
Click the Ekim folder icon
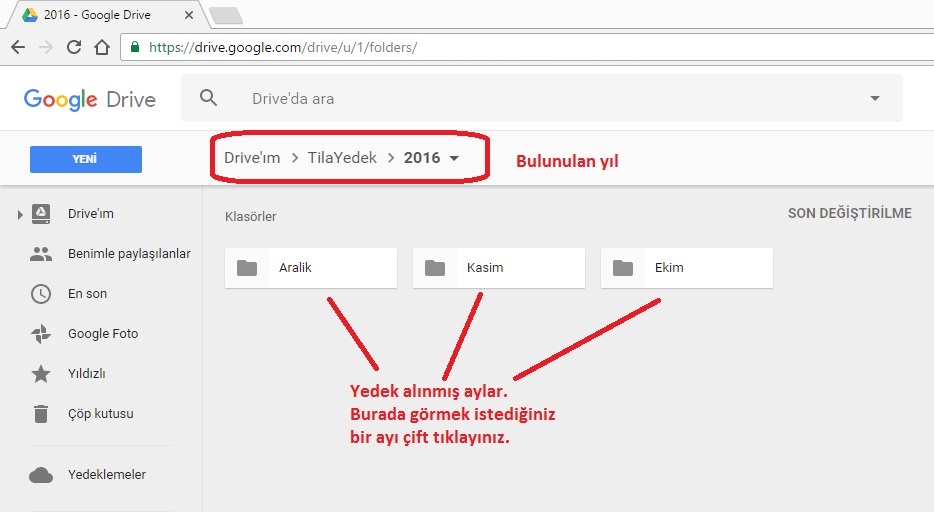(x=623, y=268)
